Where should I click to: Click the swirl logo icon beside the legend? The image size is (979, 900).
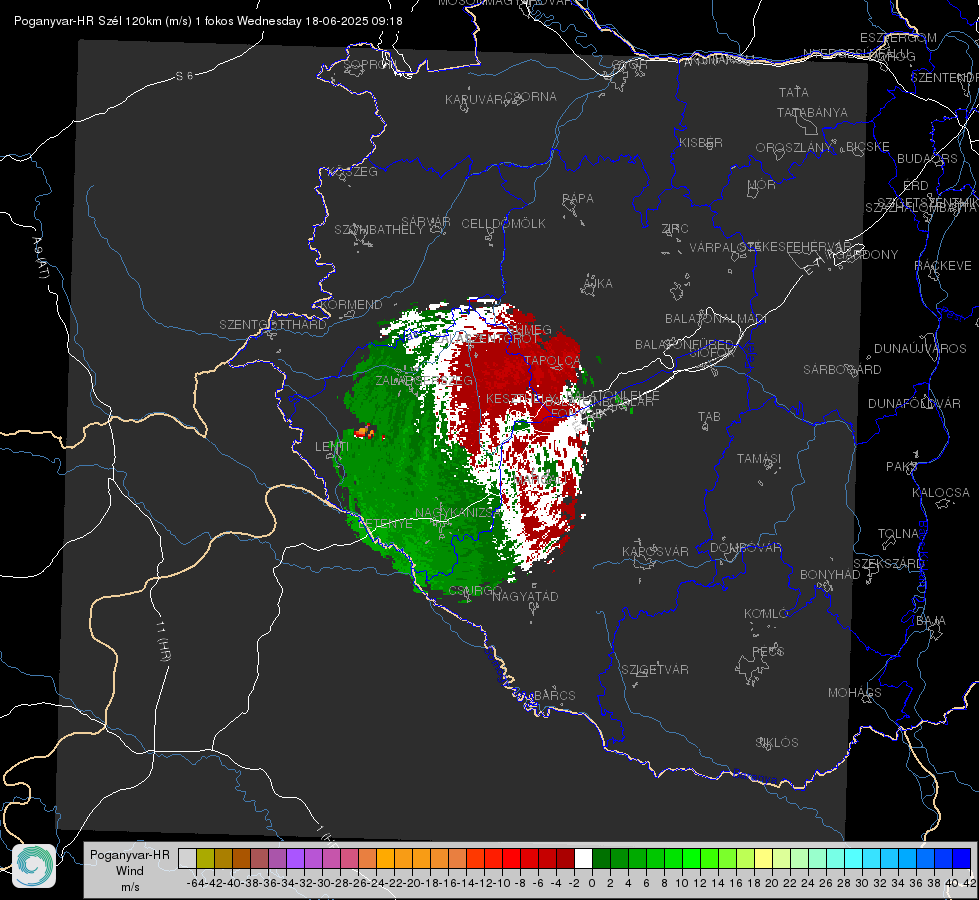pyautogui.click(x=34, y=866)
